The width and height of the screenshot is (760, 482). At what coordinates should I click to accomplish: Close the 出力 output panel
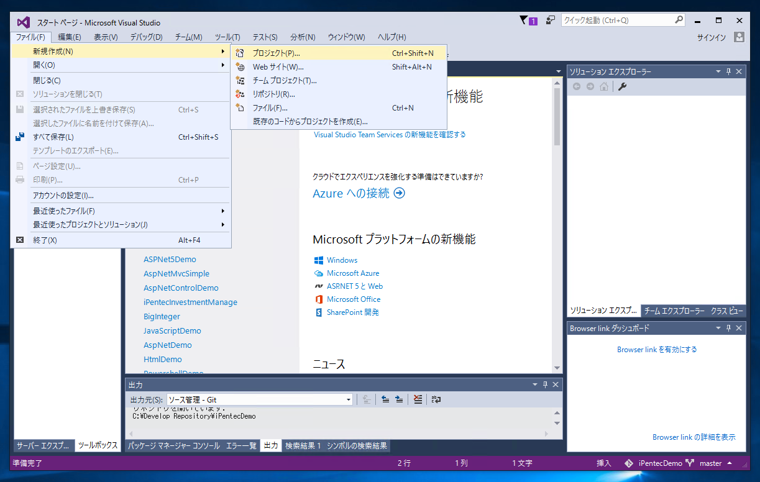[x=555, y=385]
